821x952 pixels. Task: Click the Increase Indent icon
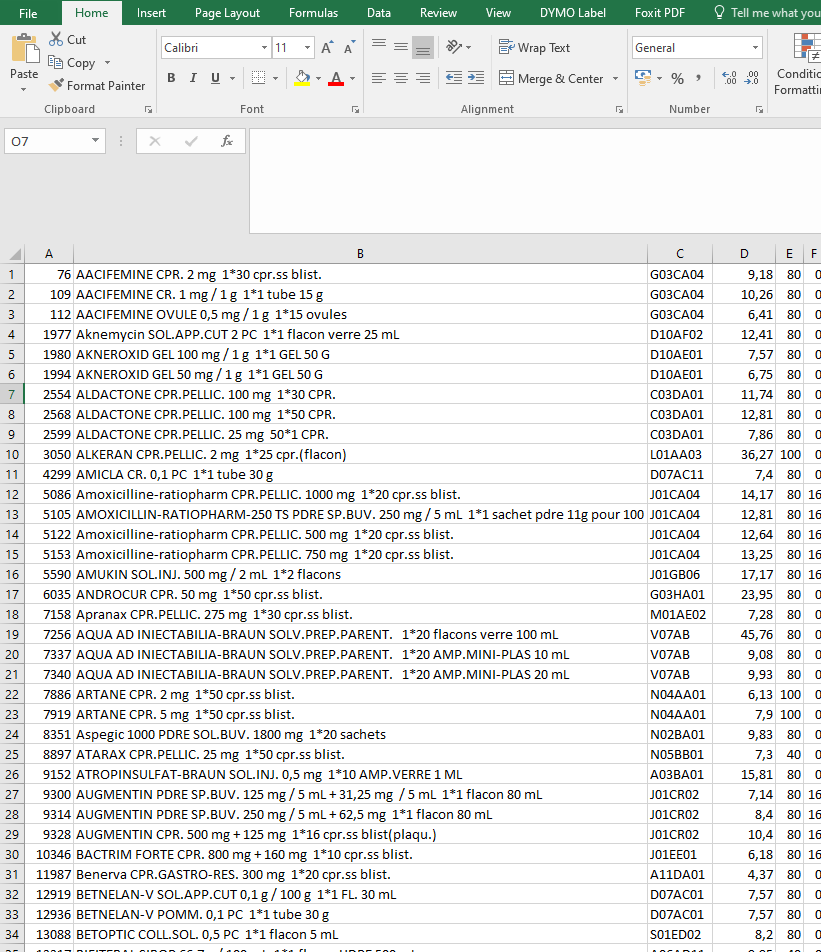point(476,78)
